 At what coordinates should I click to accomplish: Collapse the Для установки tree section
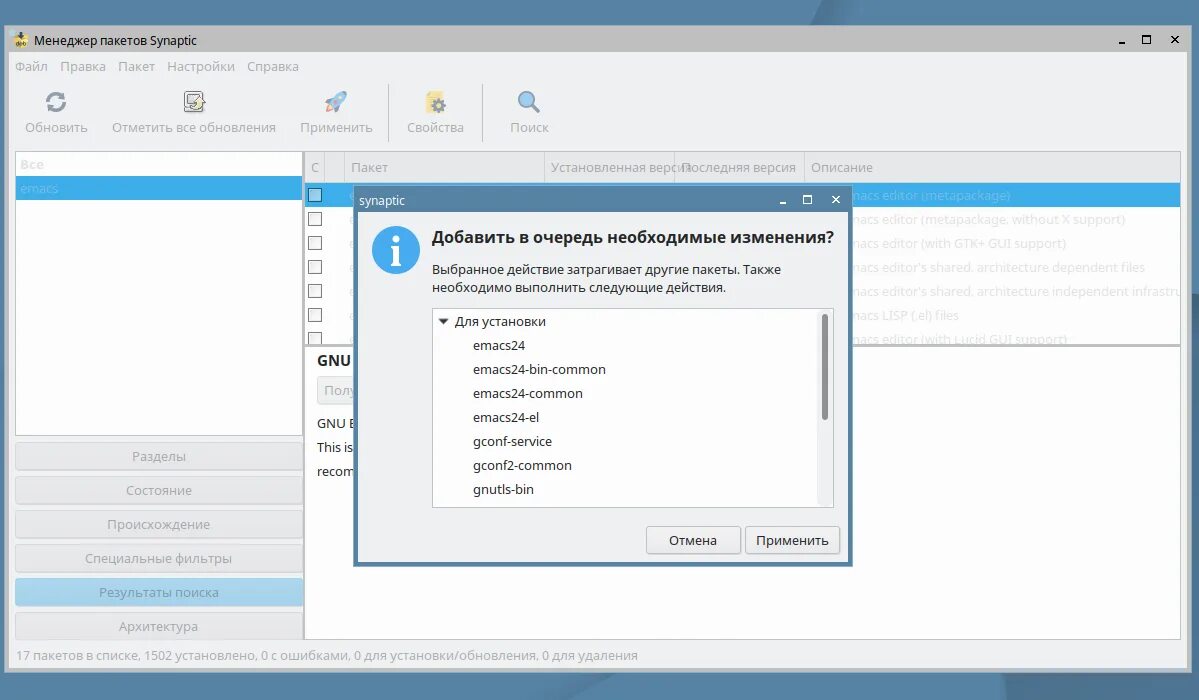(443, 321)
